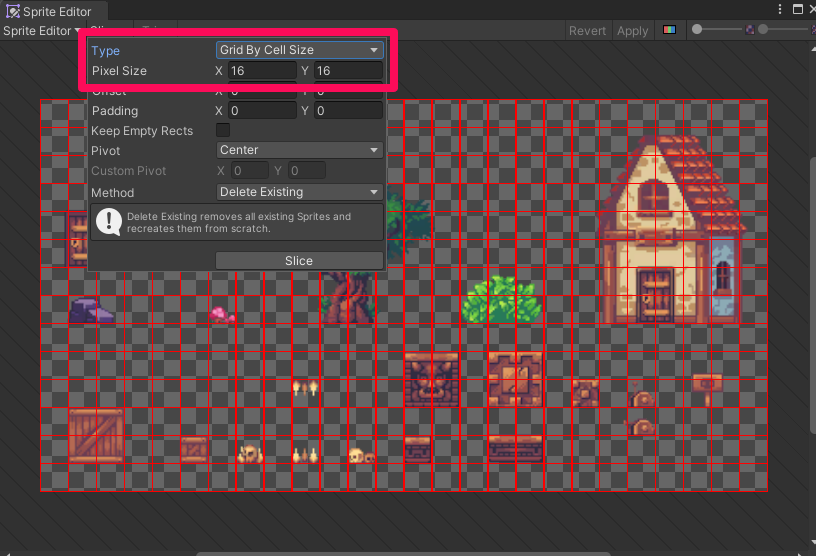Edit the Padding X field
Viewport: 816px width, 556px height.
click(262, 111)
